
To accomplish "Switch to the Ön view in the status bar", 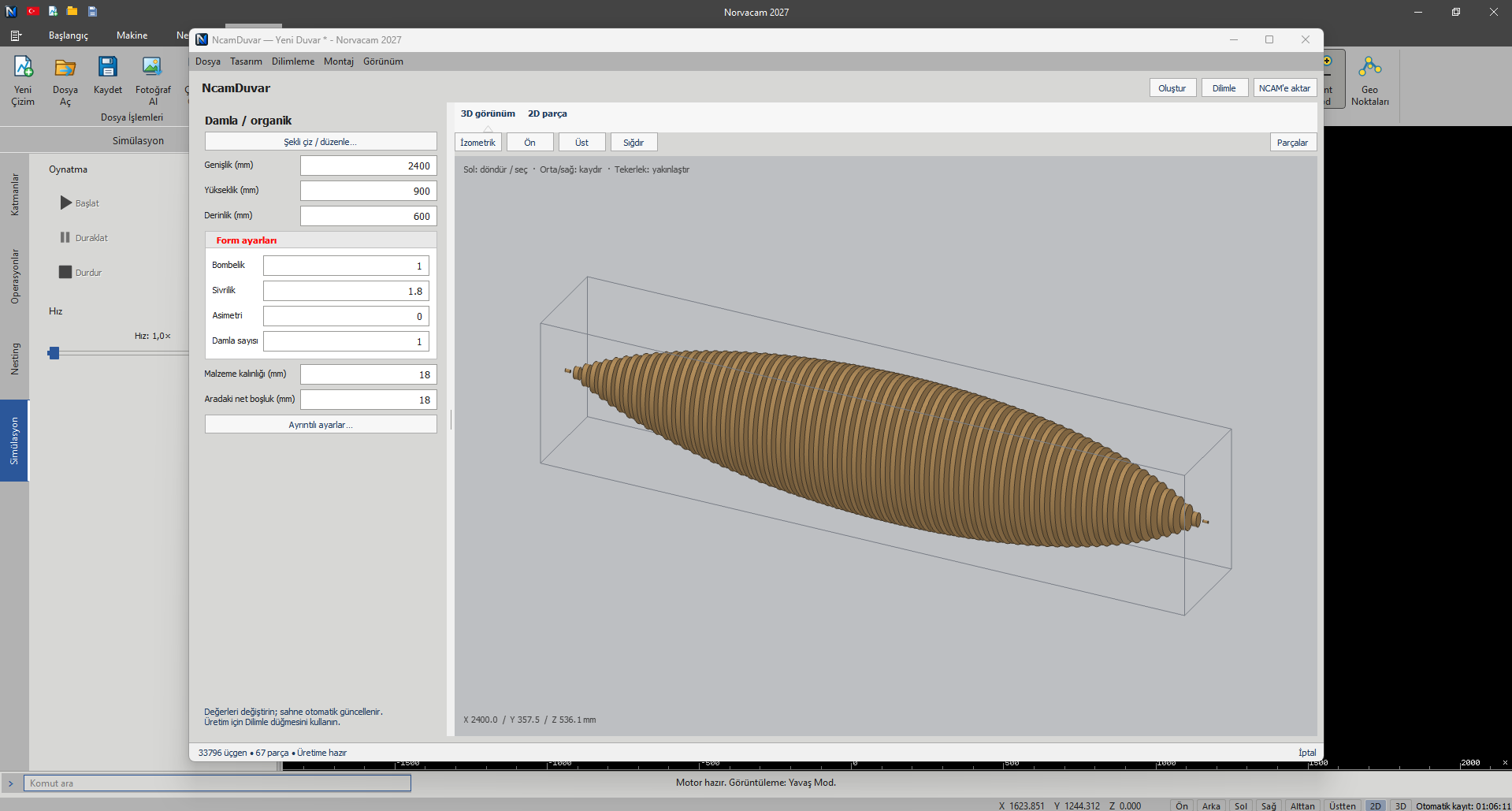I will 1181,805.
